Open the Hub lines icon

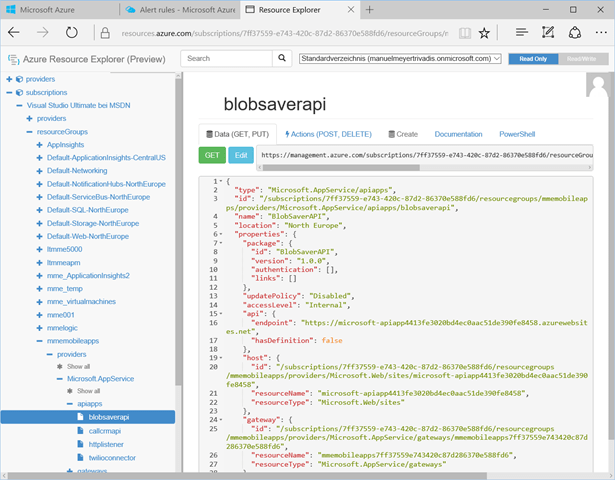[x=522, y=32]
